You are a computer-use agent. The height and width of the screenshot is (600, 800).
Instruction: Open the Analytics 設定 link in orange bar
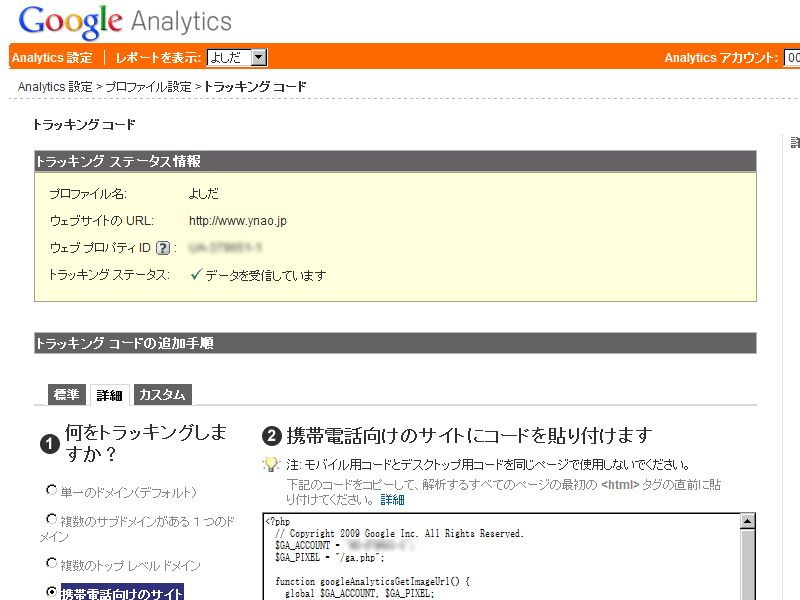[52, 58]
